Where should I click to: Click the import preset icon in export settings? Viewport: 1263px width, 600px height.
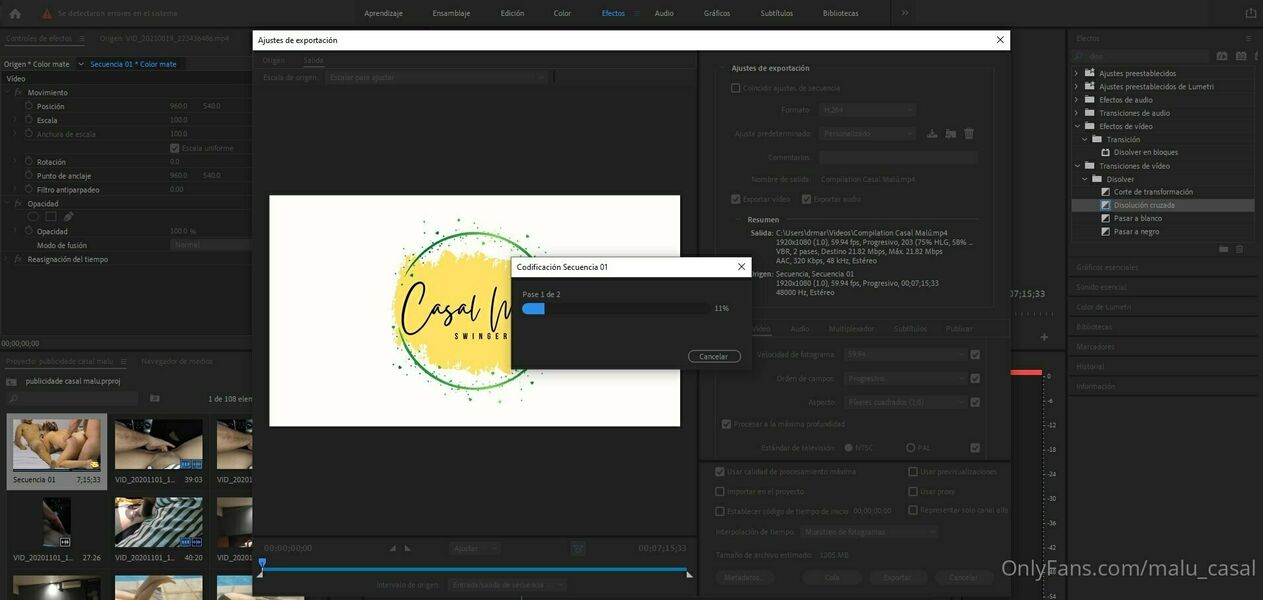951,134
